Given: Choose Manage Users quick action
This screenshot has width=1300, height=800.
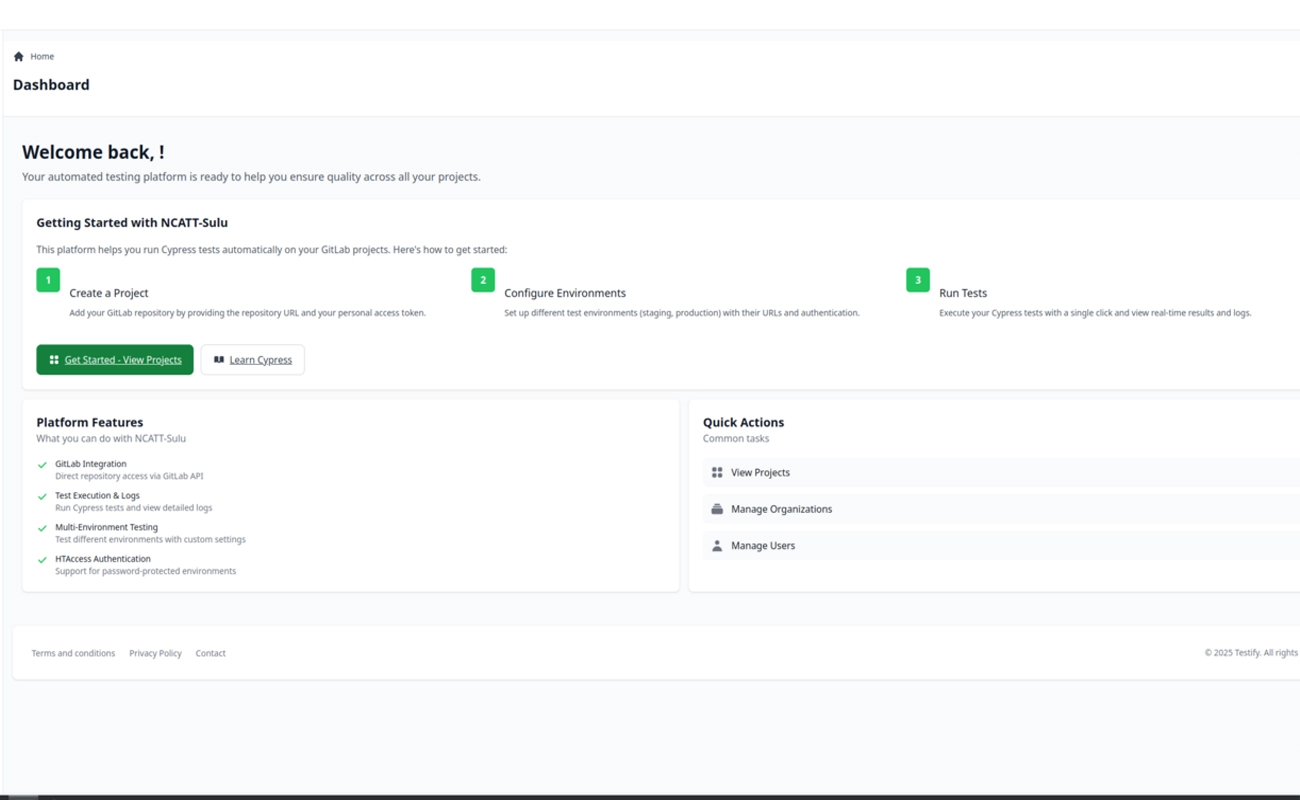Looking at the screenshot, I should pyautogui.click(x=763, y=546).
